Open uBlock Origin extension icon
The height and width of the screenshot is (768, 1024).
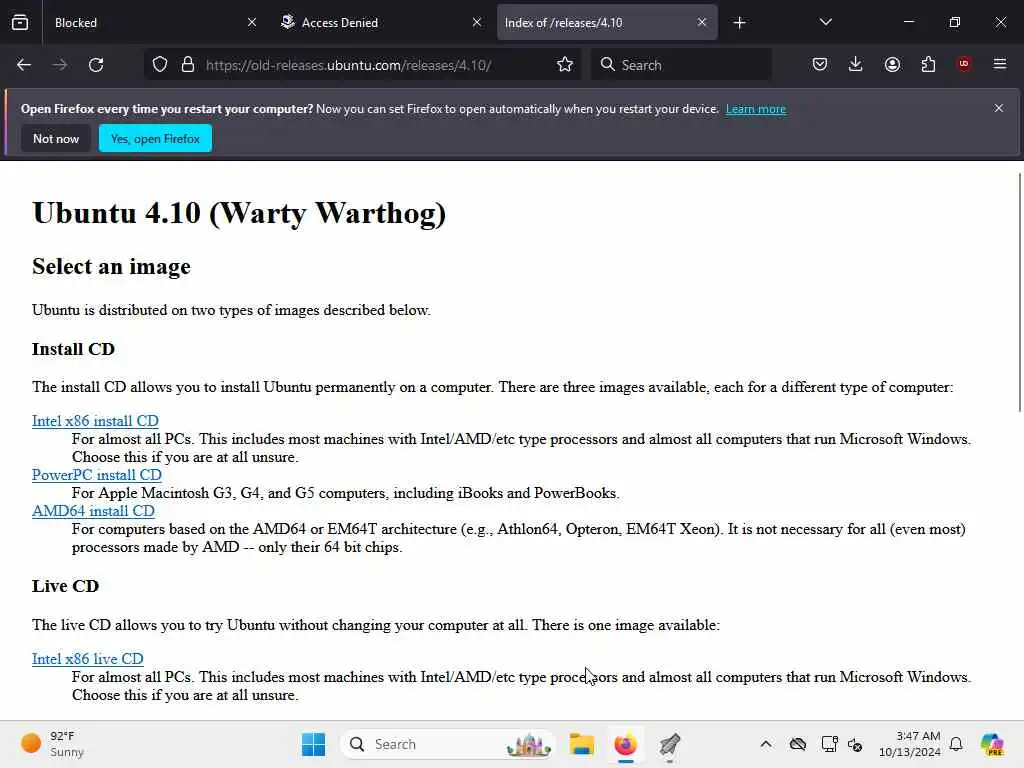coord(964,64)
